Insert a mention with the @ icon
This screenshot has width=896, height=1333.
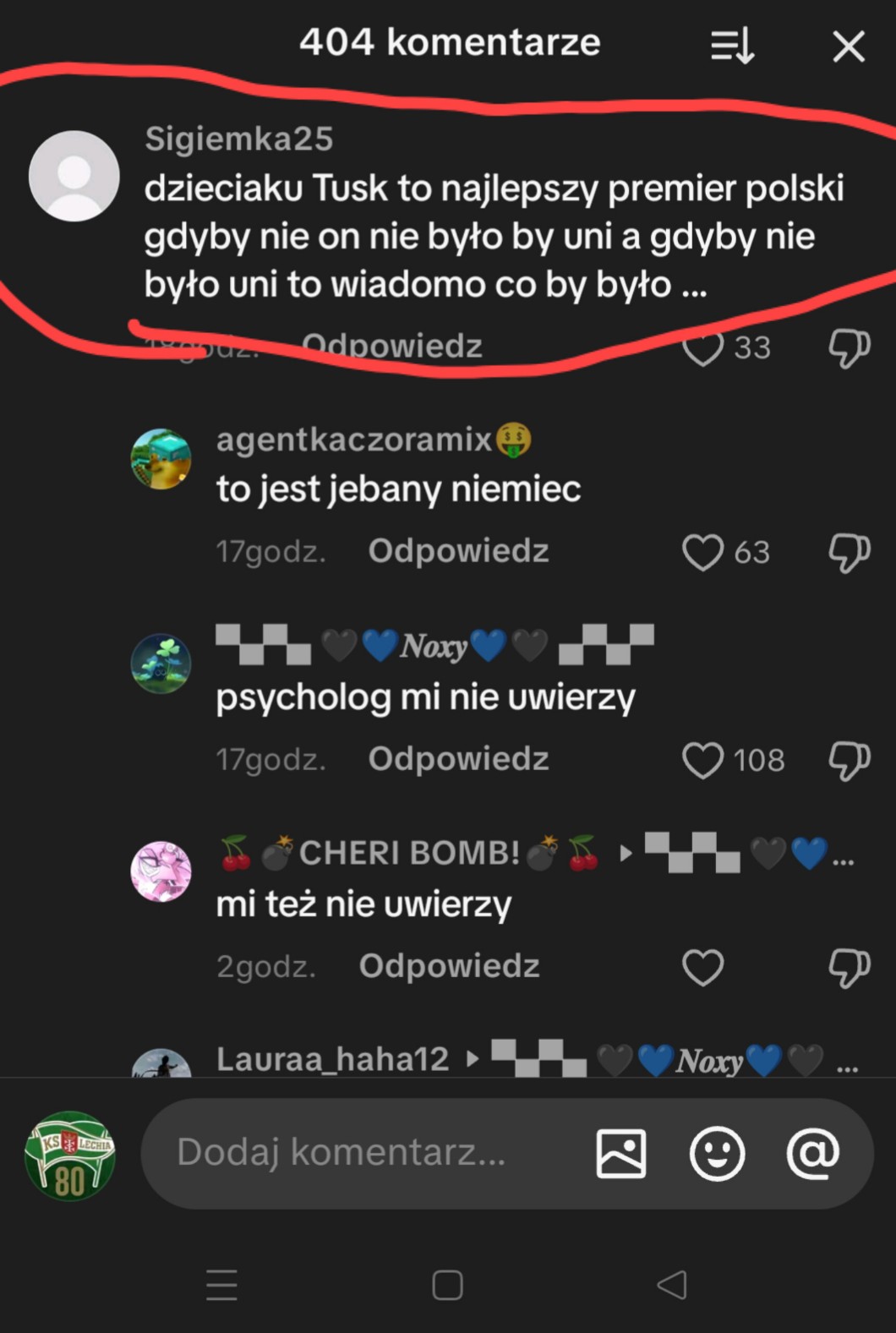click(812, 1153)
